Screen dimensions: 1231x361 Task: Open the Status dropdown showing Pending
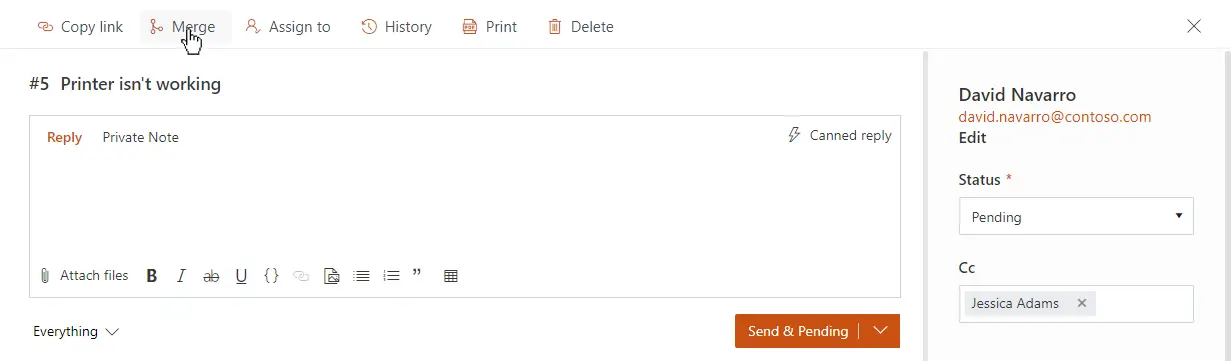[x=1076, y=216]
